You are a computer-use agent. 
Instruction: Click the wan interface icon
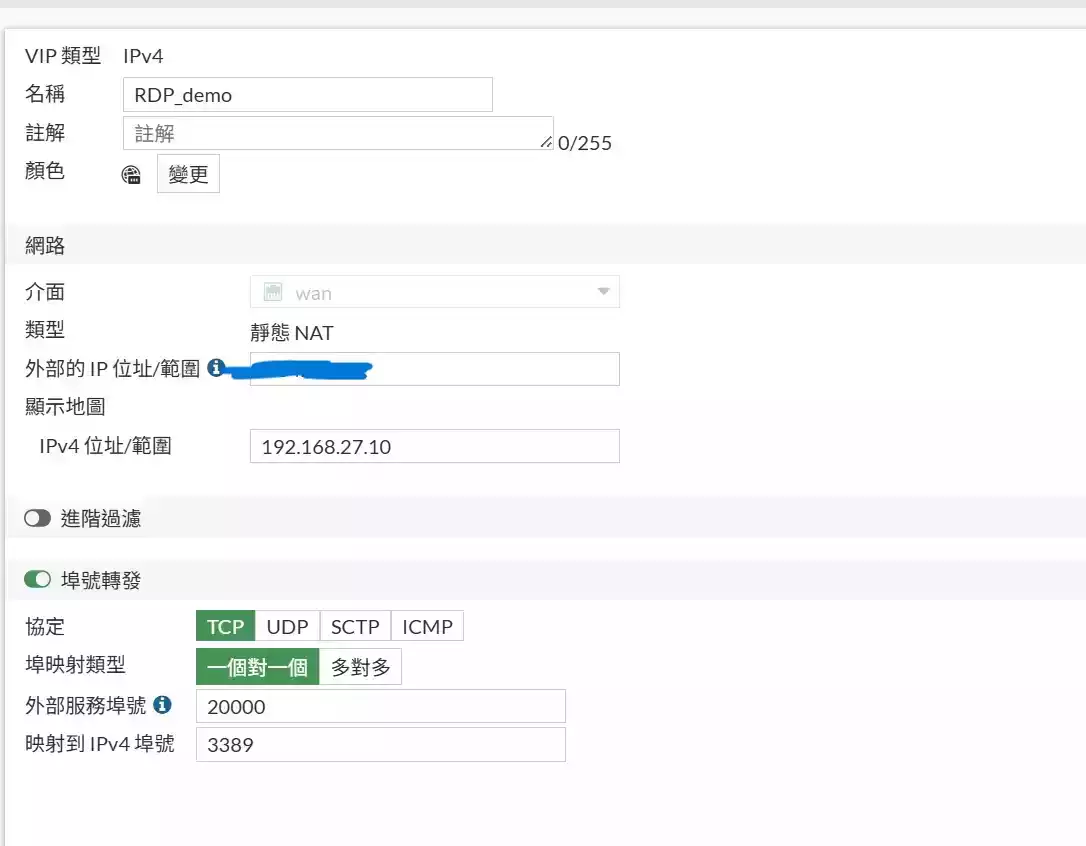273,292
